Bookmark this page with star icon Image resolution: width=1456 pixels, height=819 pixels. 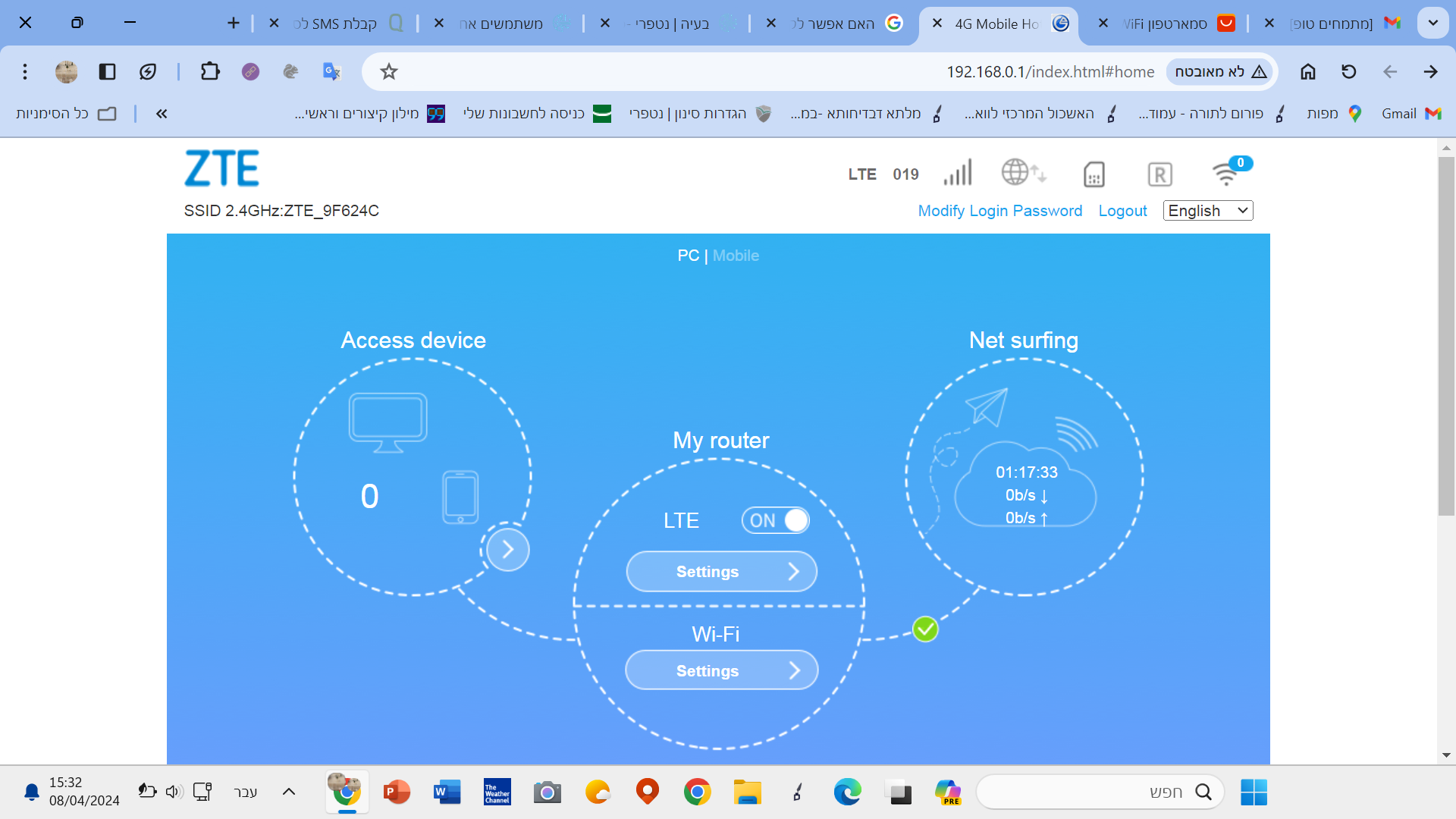[389, 71]
